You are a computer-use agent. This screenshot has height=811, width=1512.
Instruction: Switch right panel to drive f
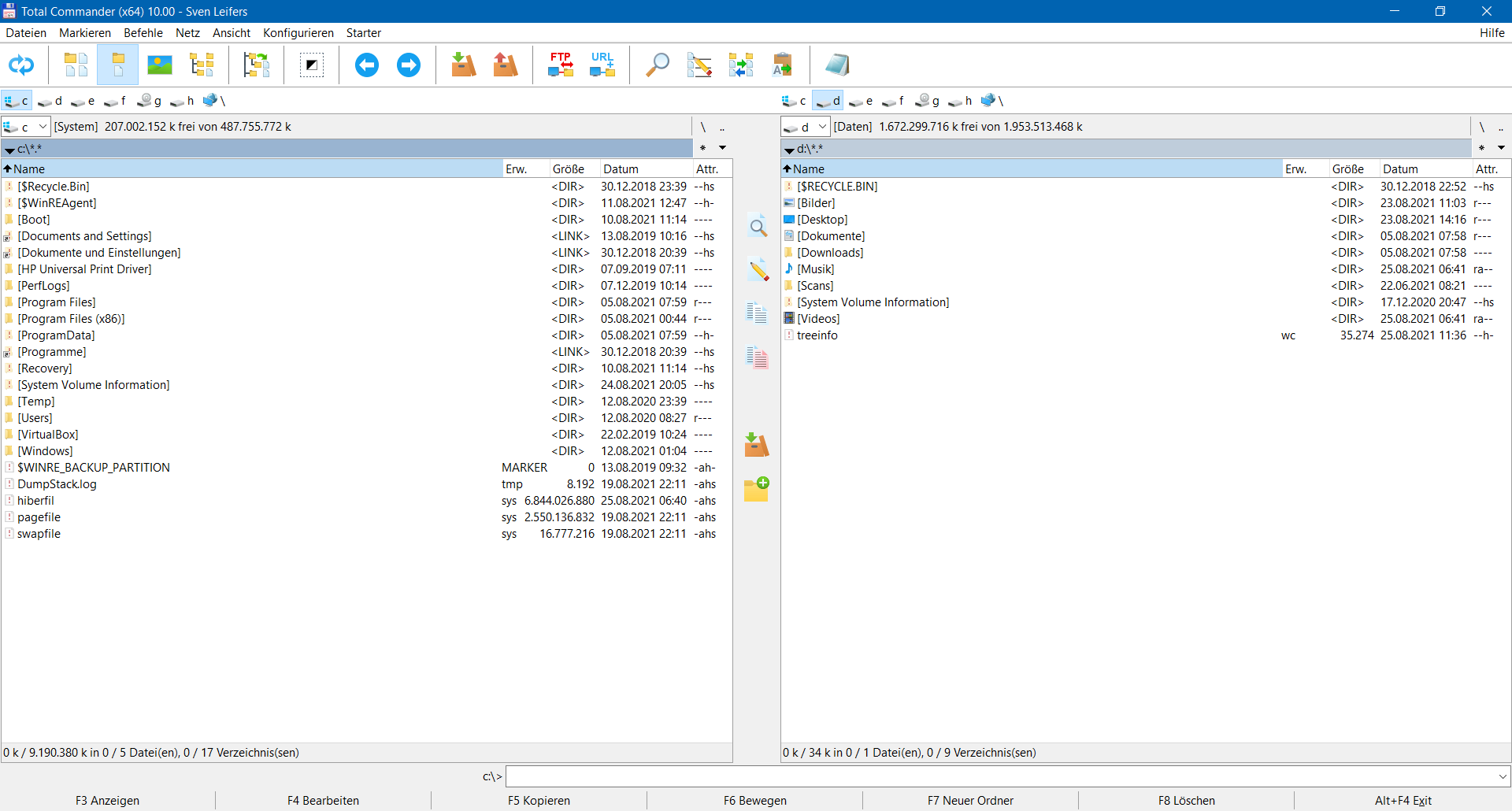click(893, 101)
